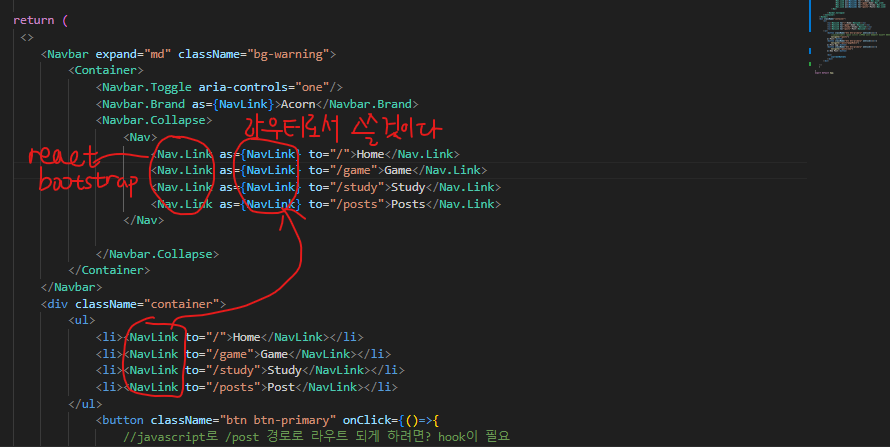
Task: Click the closing </Nav.Link> tag on the Study line
Action: coord(463,187)
